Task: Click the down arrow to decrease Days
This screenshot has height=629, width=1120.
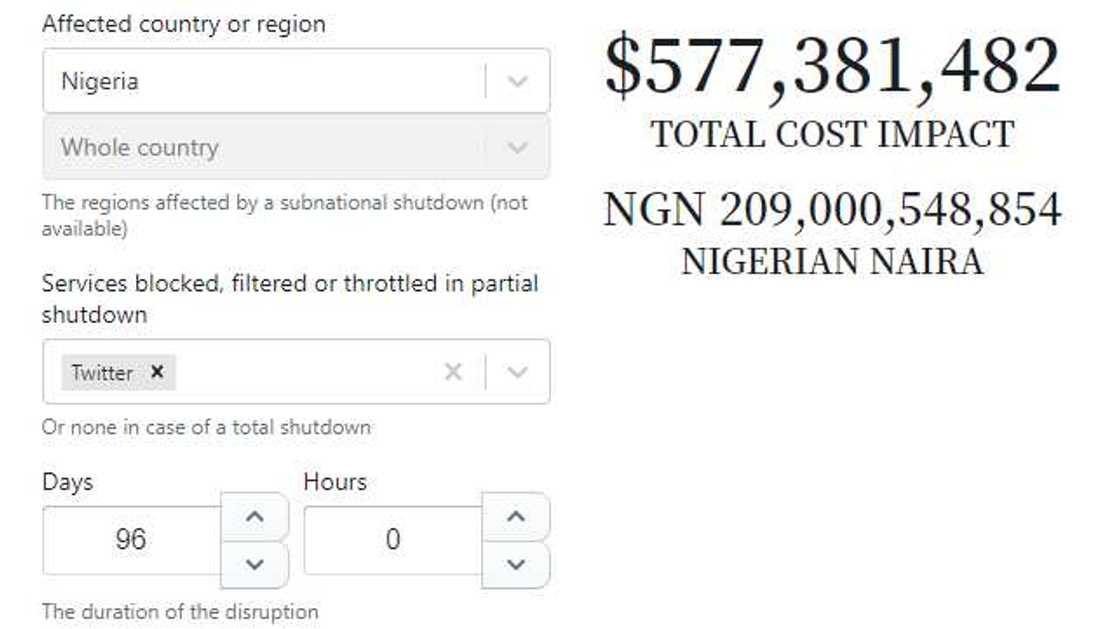Action: (x=252, y=565)
